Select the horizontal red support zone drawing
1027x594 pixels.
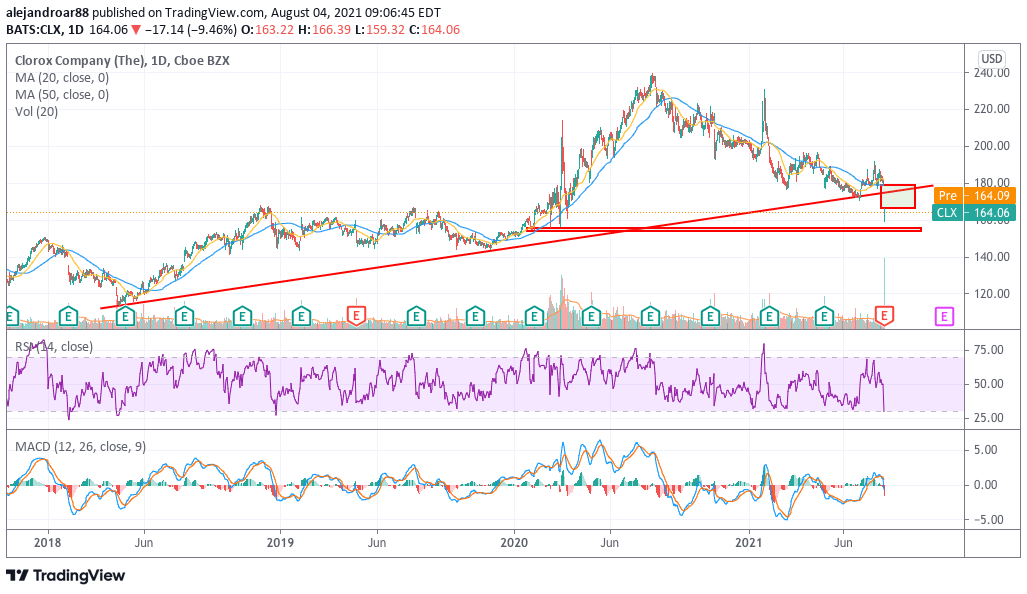pos(724,229)
